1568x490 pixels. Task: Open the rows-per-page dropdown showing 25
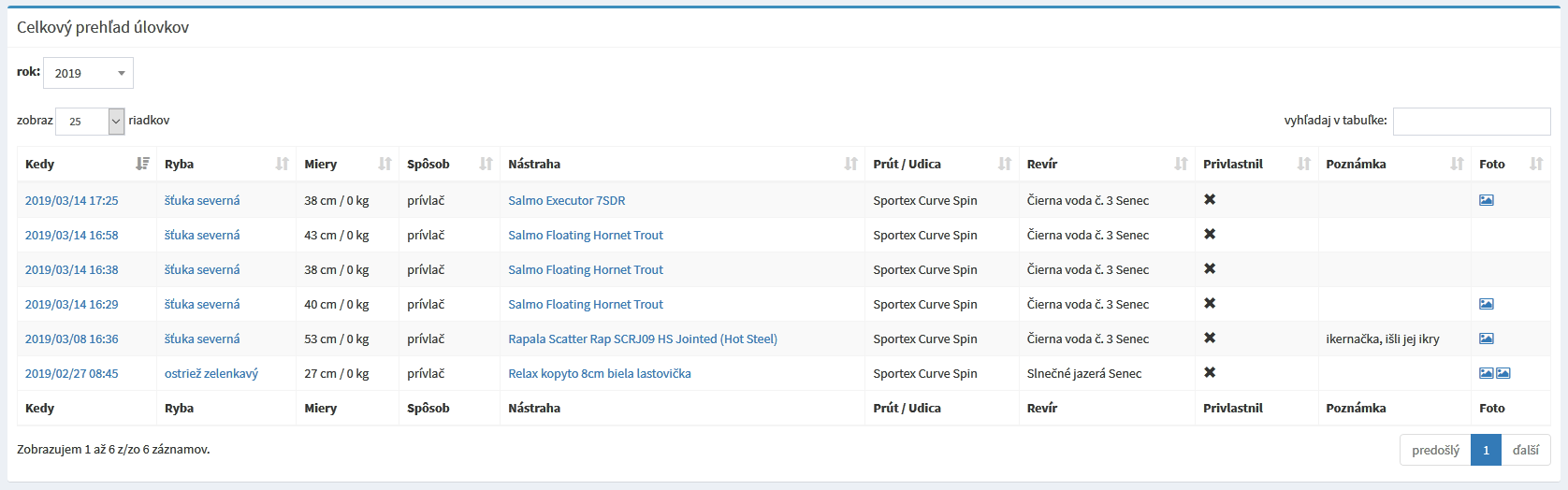click(90, 121)
